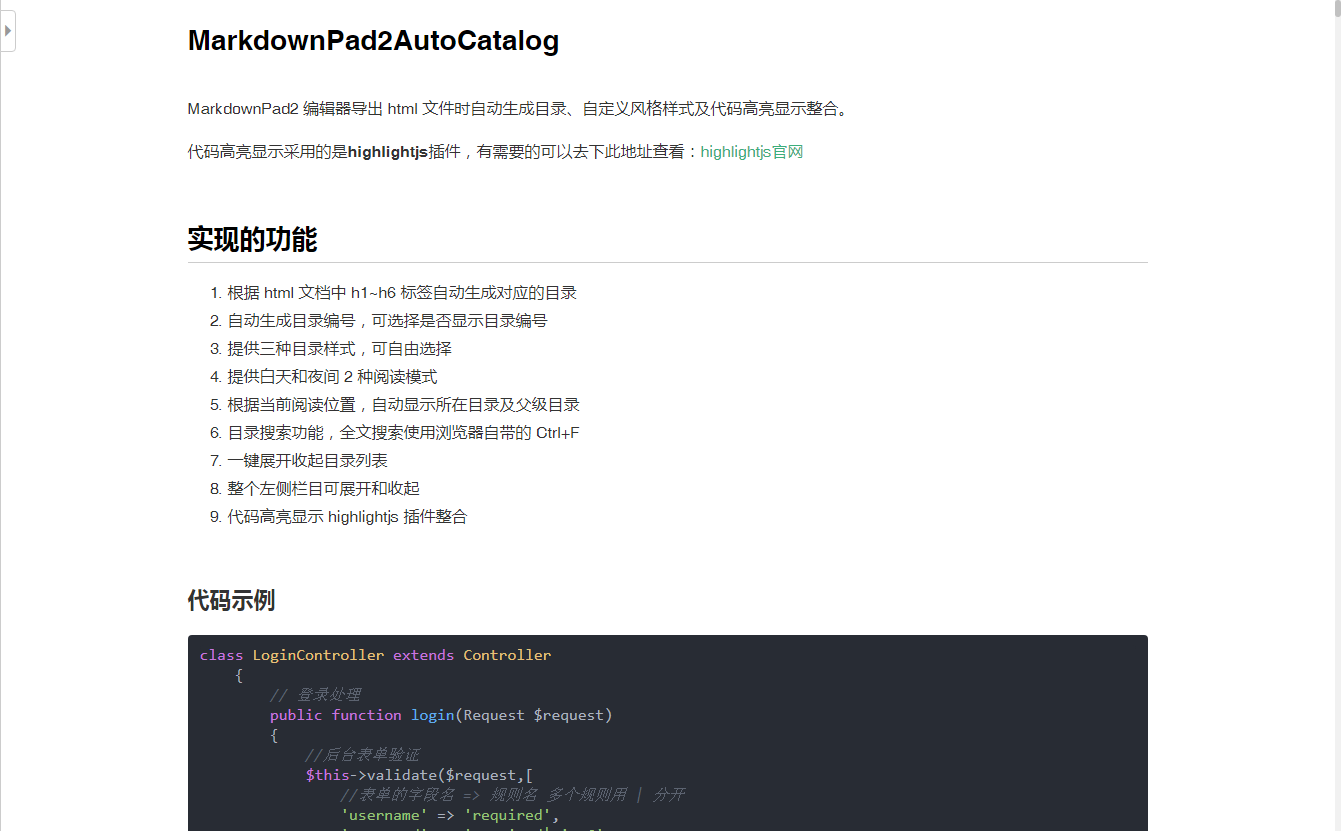Open the highlightjs官网 hyperlink

pyautogui.click(x=751, y=151)
